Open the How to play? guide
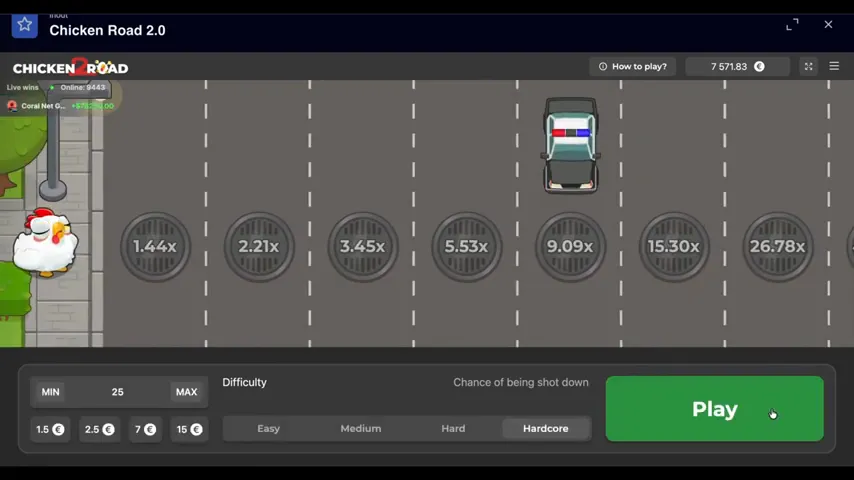This screenshot has height=480, width=854. [632, 66]
